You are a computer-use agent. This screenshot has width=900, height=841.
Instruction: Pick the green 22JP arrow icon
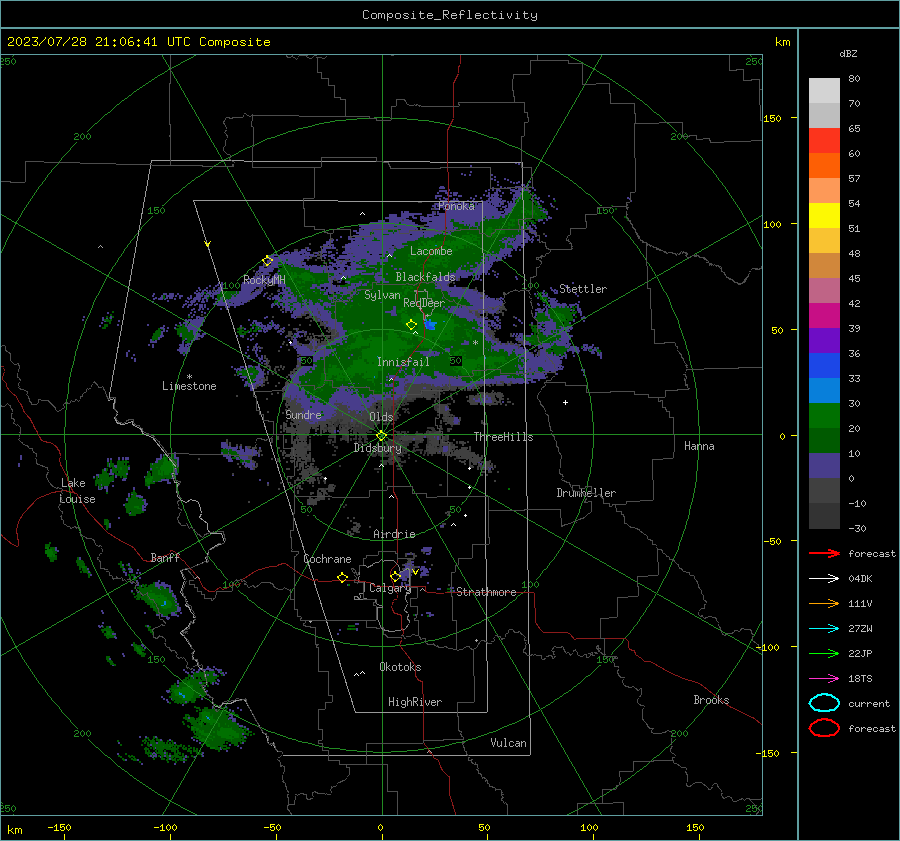824,653
